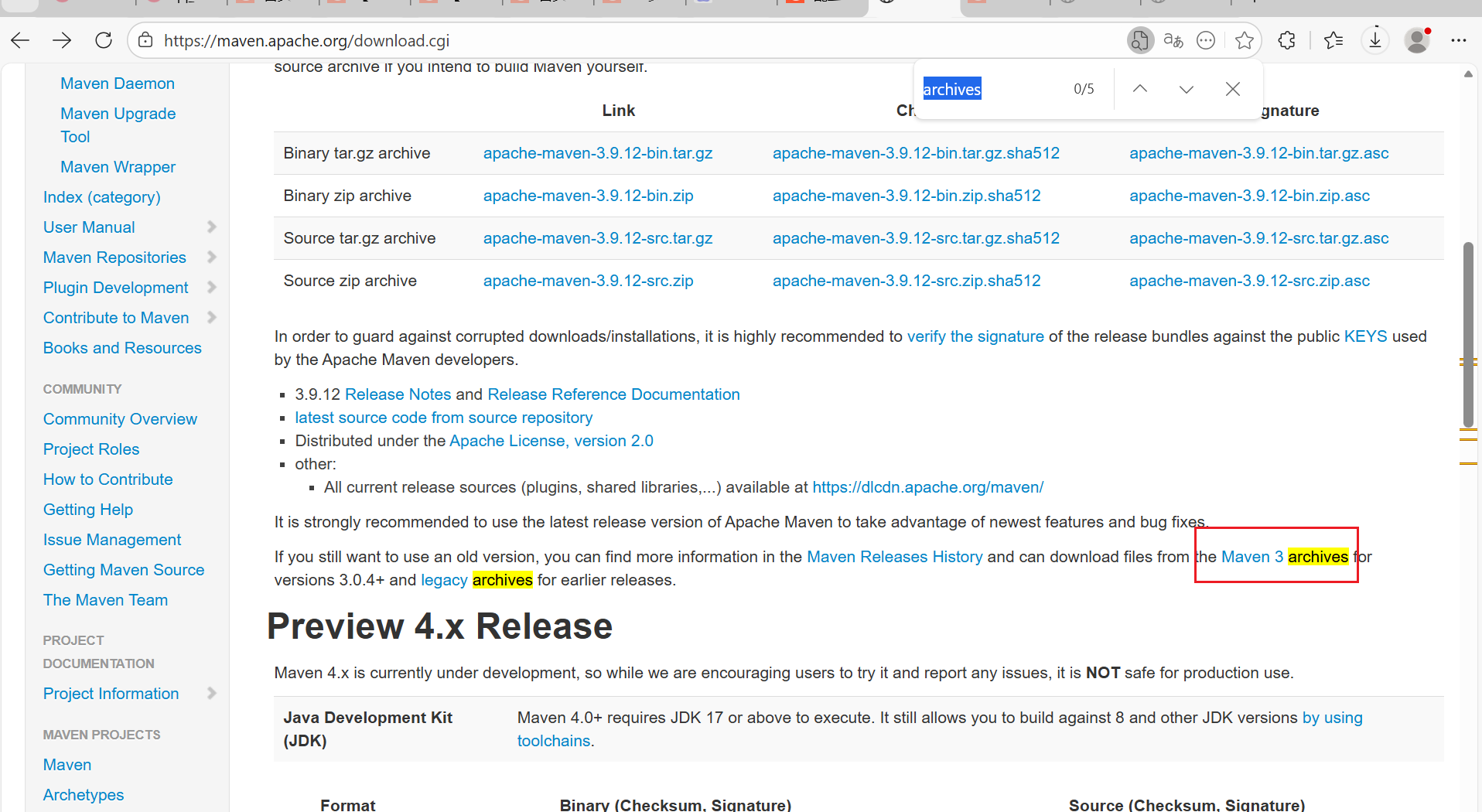Open apache-maven-3.9.12-src.tar.gz.sha512 checksum
Image resolution: width=1482 pixels, height=812 pixels.
[916, 238]
